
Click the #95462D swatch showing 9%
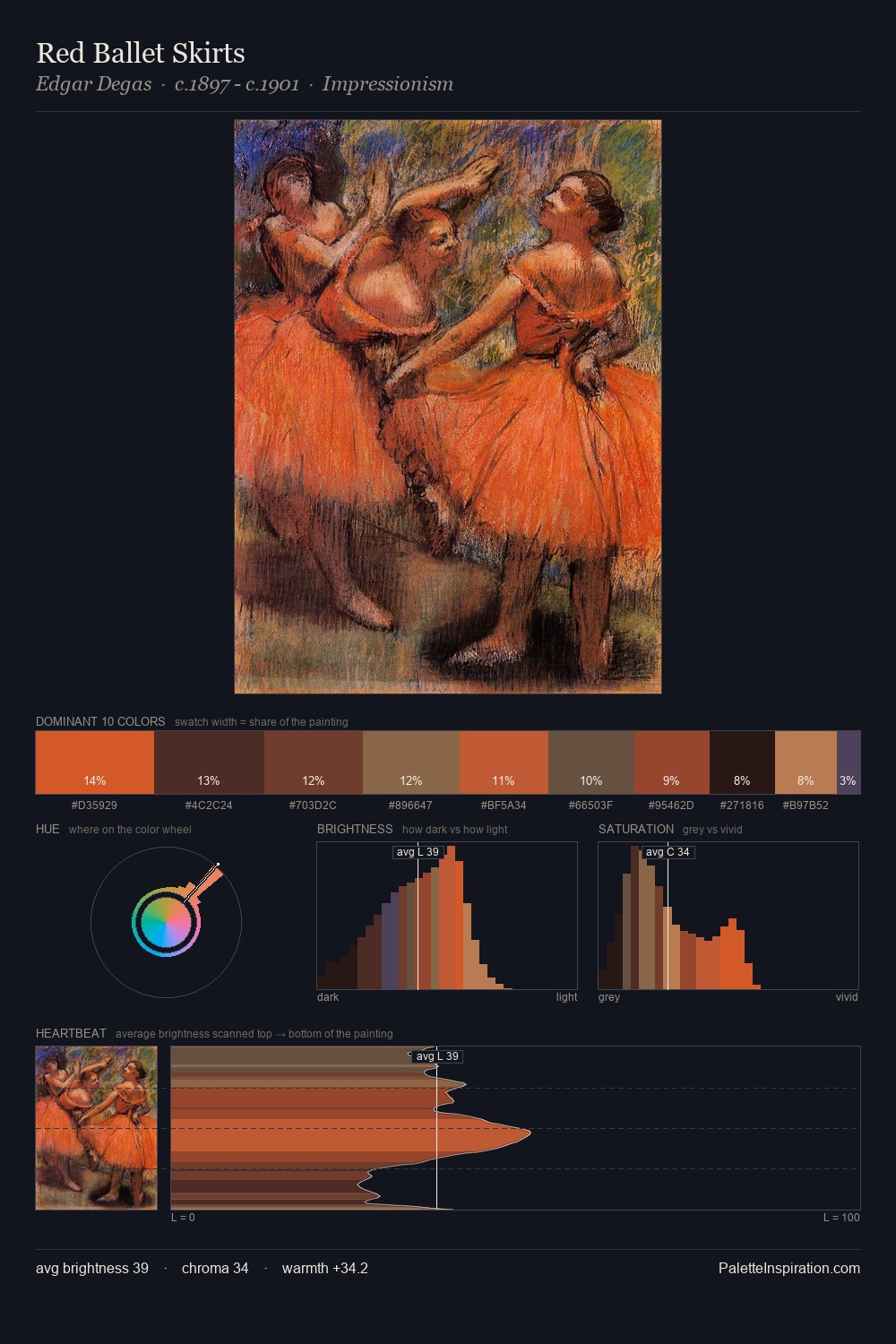click(x=672, y=762)
